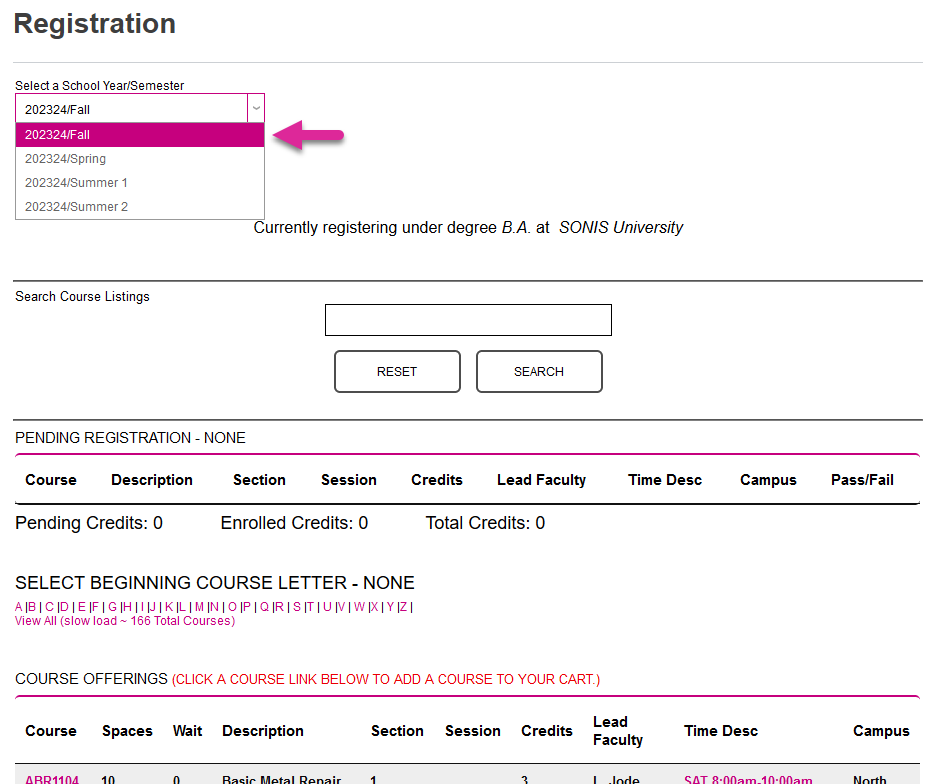Select beginning course letter B
The width and height of the screenshot is (936, 784).
(31, 607)
